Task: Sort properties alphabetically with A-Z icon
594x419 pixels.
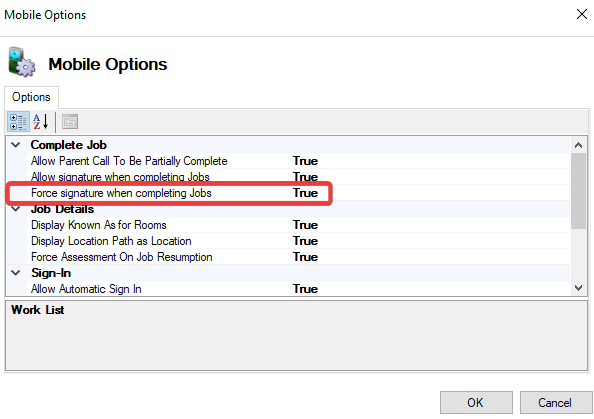Action: coord(41,122)
